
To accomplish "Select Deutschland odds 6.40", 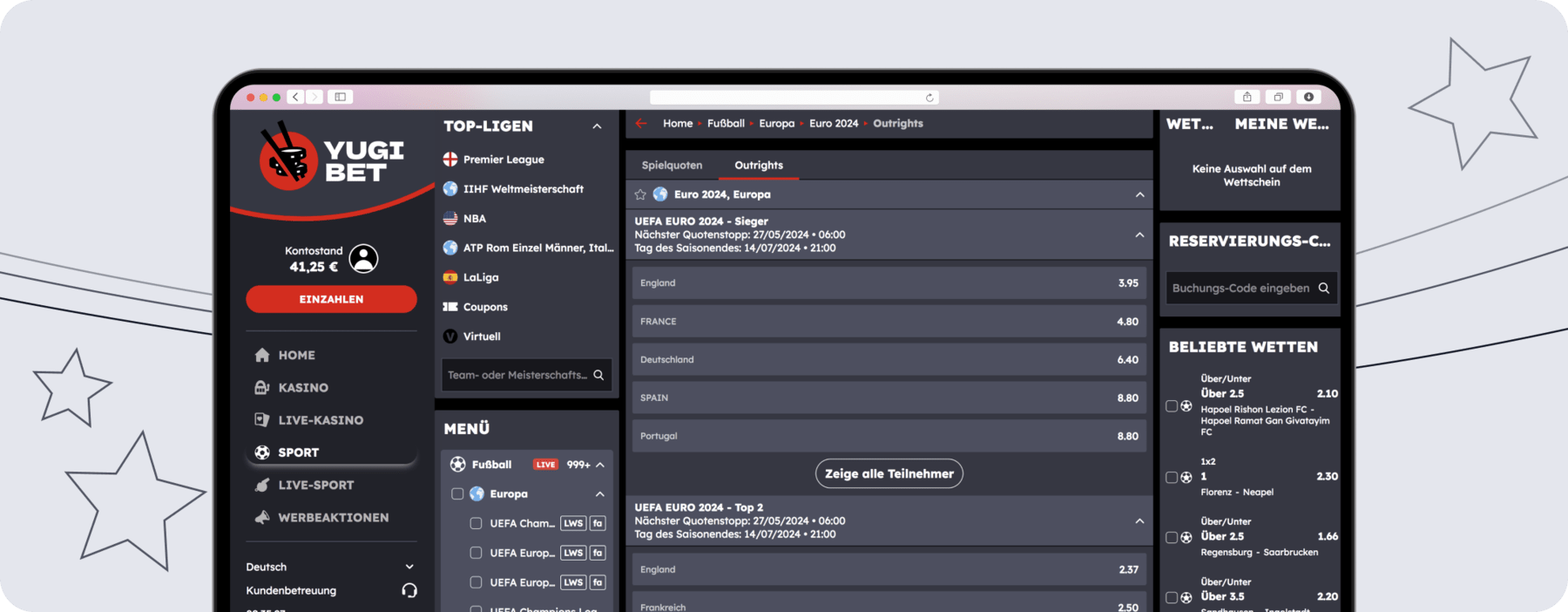I will (x=889, y=359).
